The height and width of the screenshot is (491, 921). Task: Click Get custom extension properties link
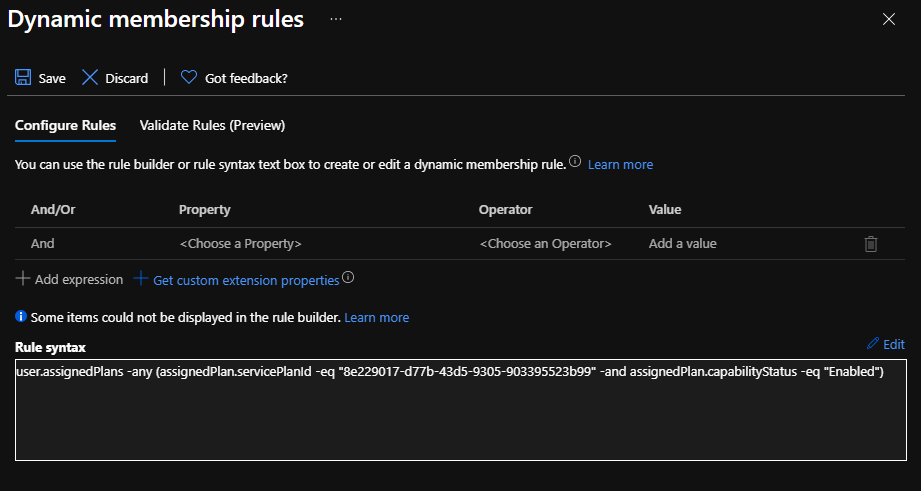(245, 280)
